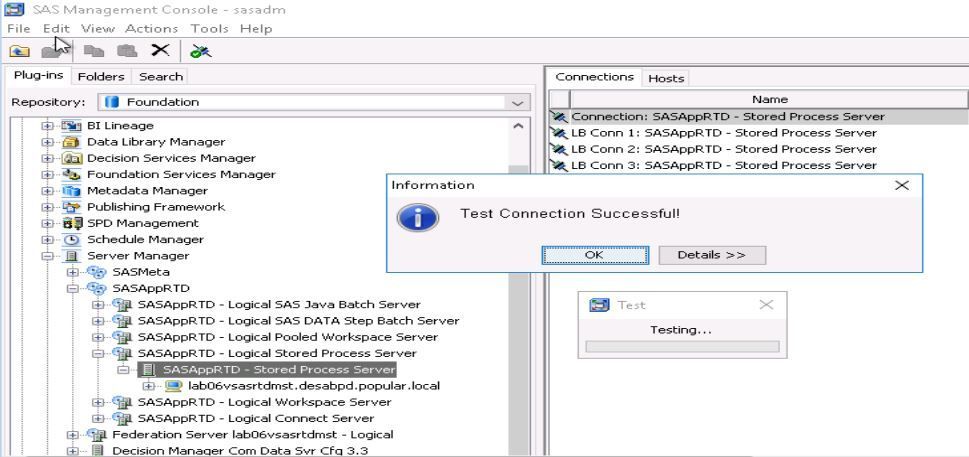The height and width of the screenshot is (457, 969).
Task: Close the Test progress window
Action: (766, 304)
